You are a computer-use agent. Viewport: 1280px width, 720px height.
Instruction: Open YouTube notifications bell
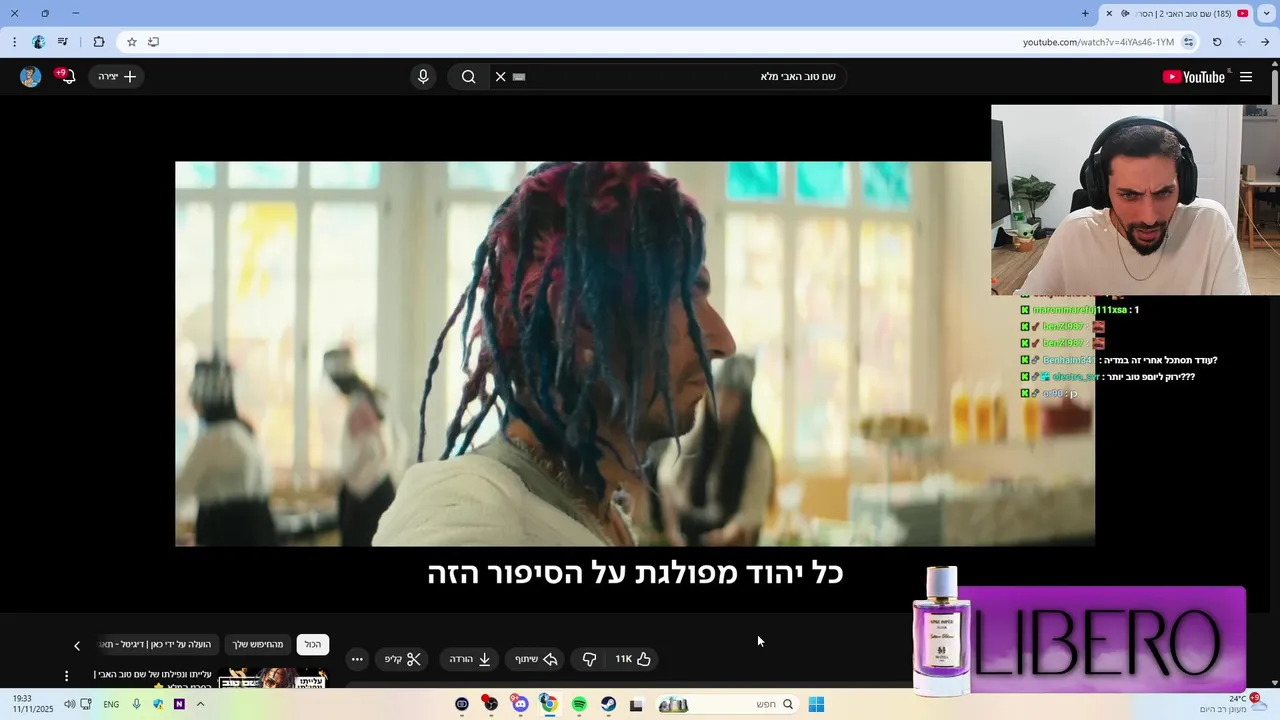(67, 77)
